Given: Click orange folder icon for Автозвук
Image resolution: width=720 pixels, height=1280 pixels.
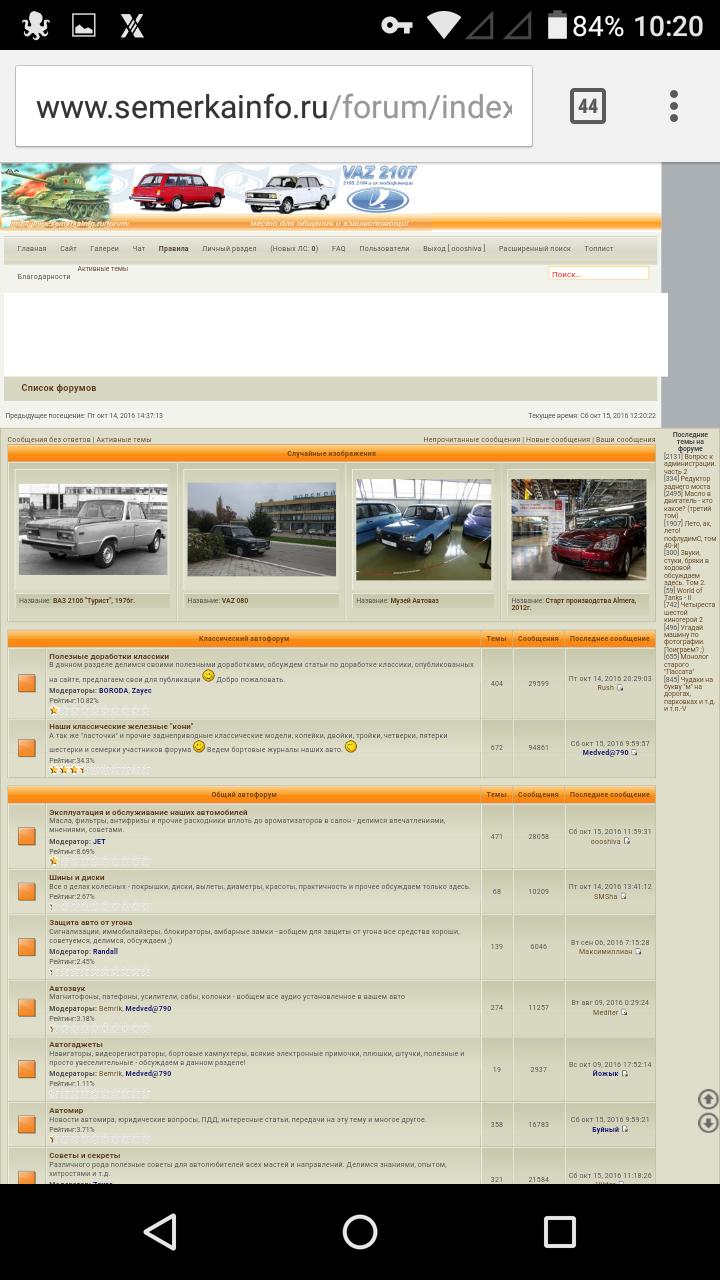Looking at the screenshot, I should [27, 1008].
